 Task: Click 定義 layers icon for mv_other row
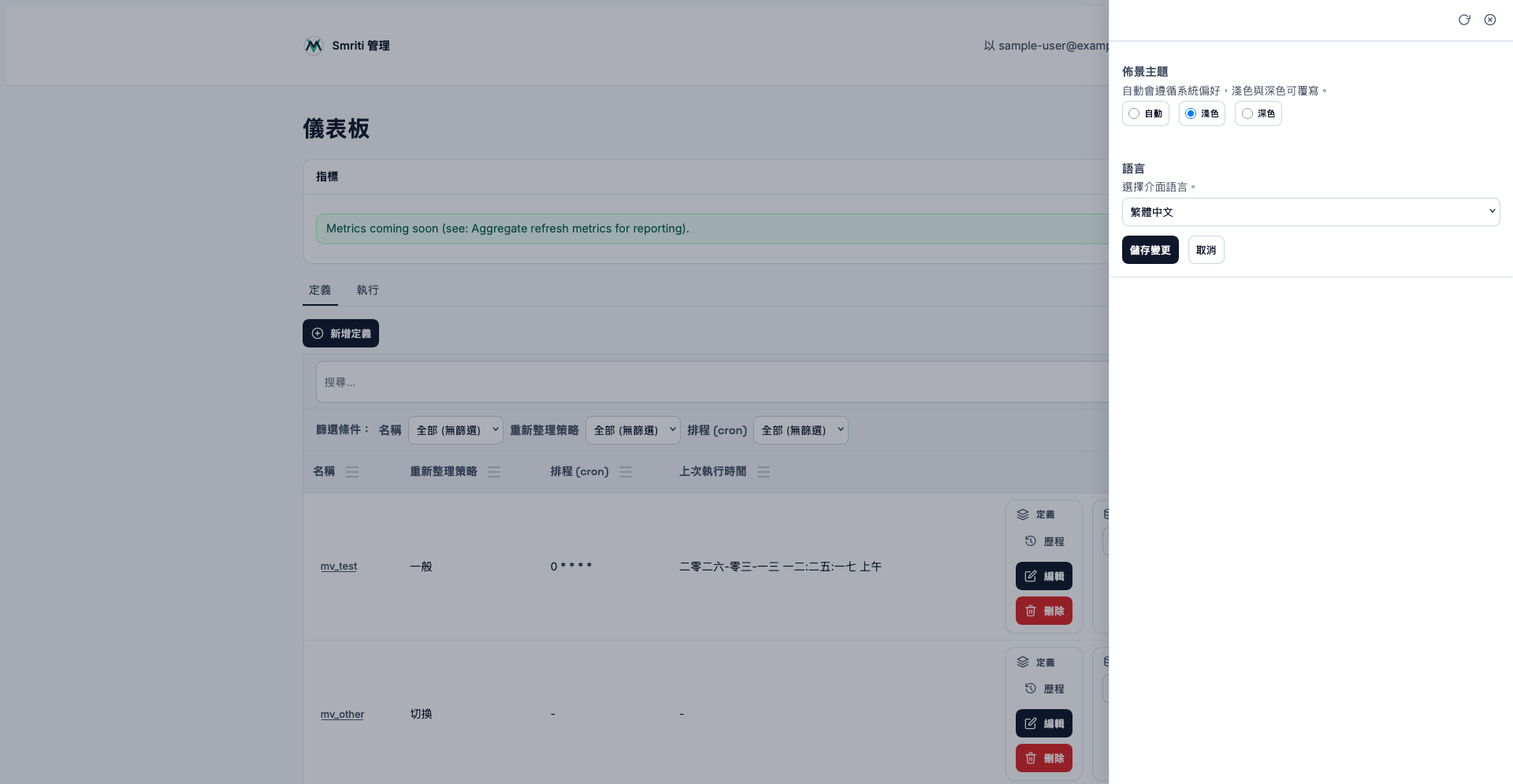[x=1023, y=662]
